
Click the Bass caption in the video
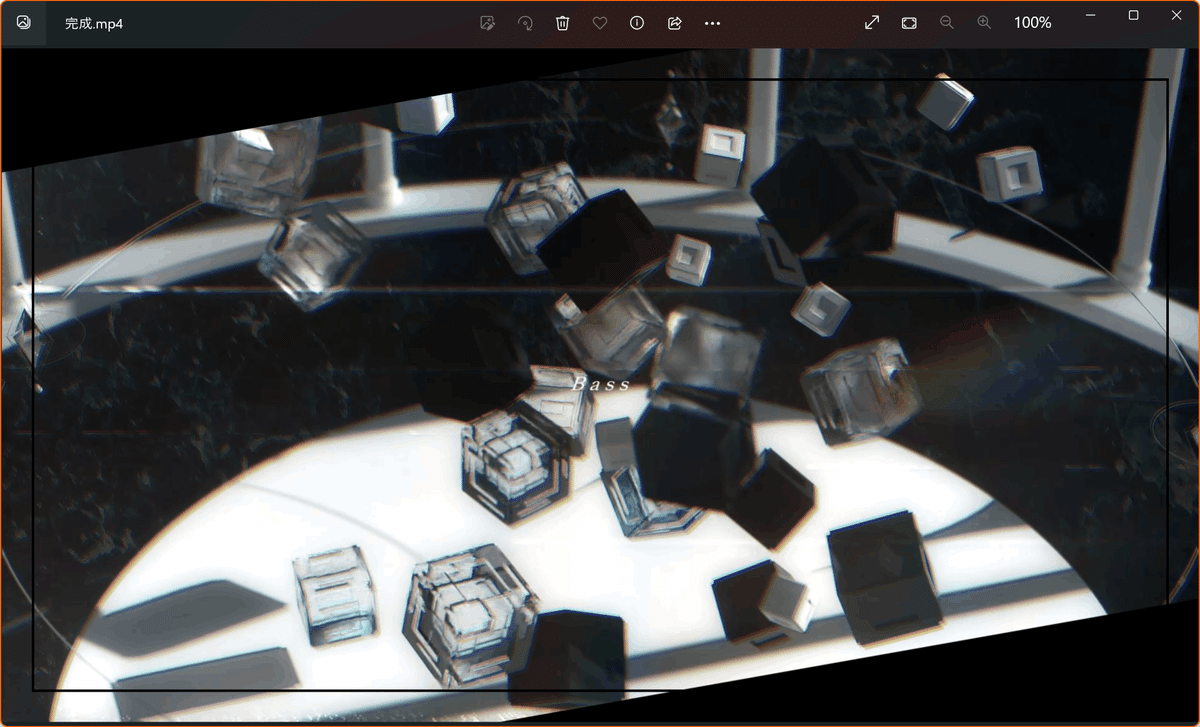click(602, 384)
